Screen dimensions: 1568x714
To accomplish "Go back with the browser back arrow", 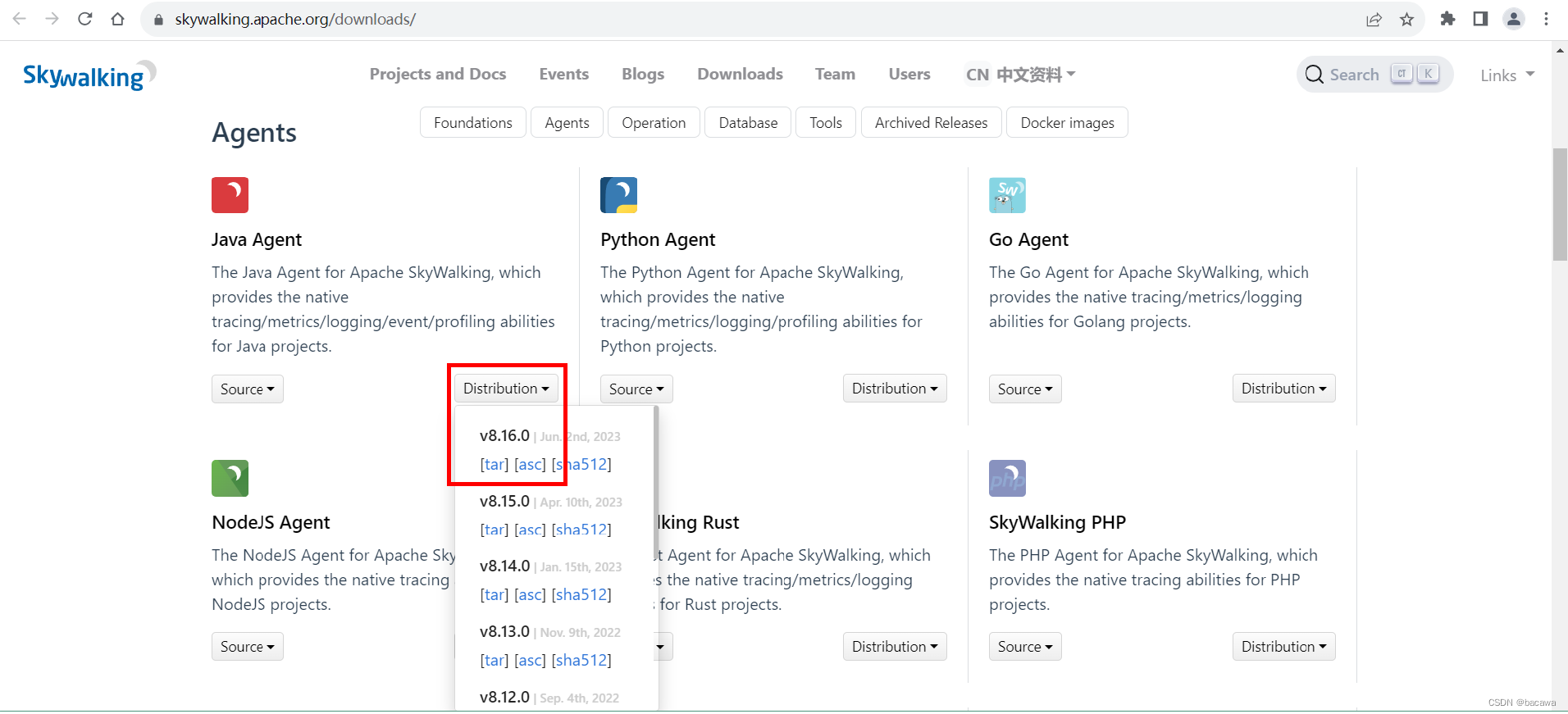I will (20, 19).
